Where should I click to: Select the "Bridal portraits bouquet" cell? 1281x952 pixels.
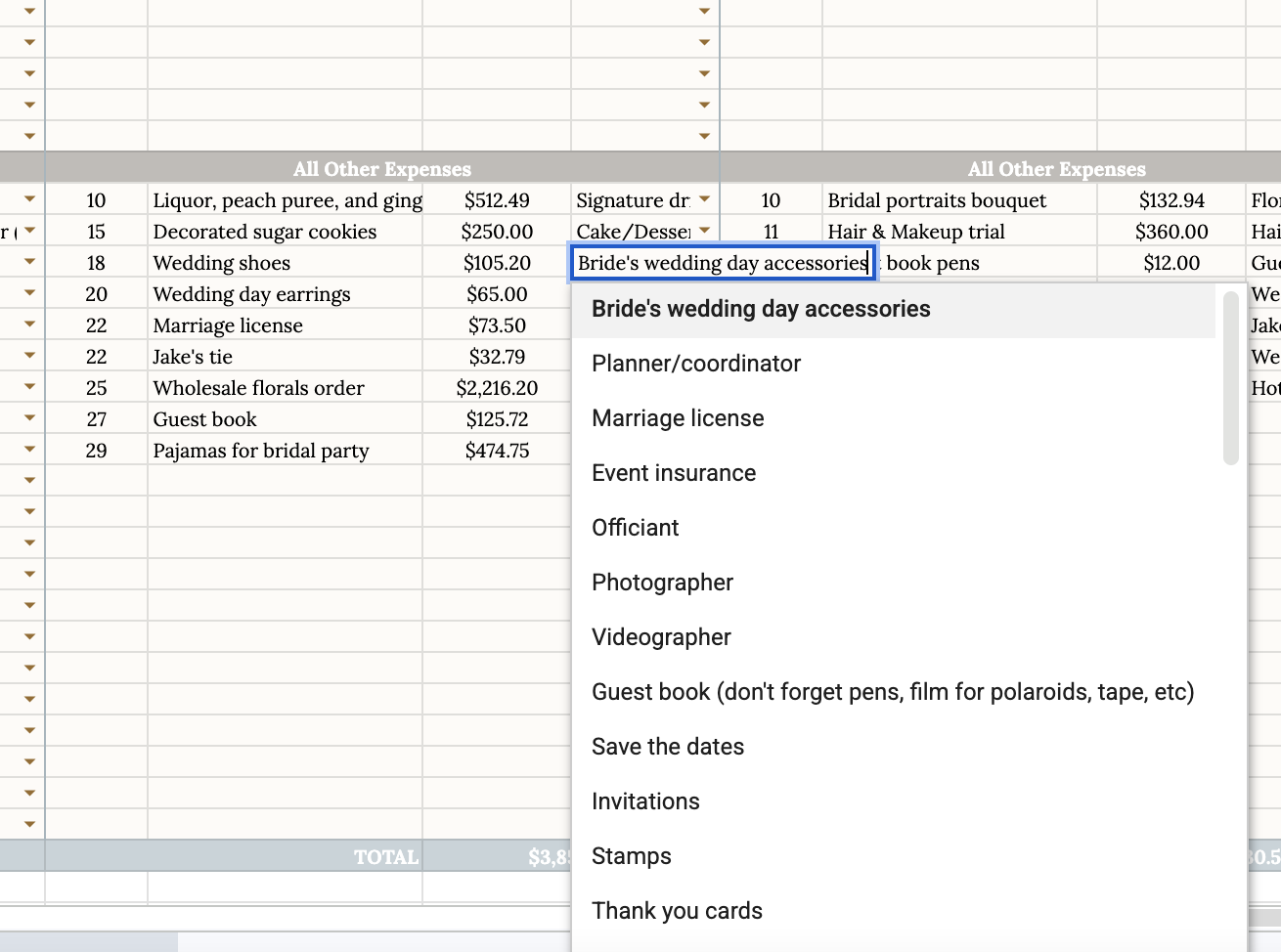960,200
